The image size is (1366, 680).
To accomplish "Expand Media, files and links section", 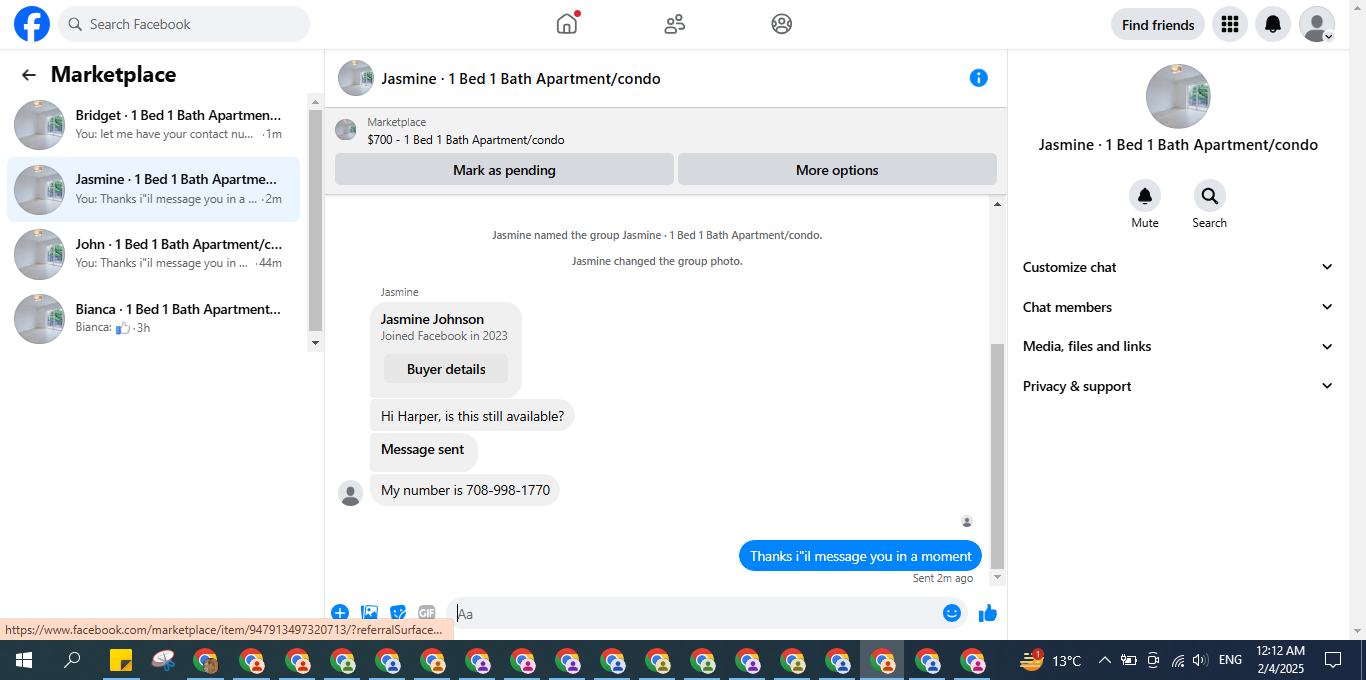I will tap(1178, 346).
